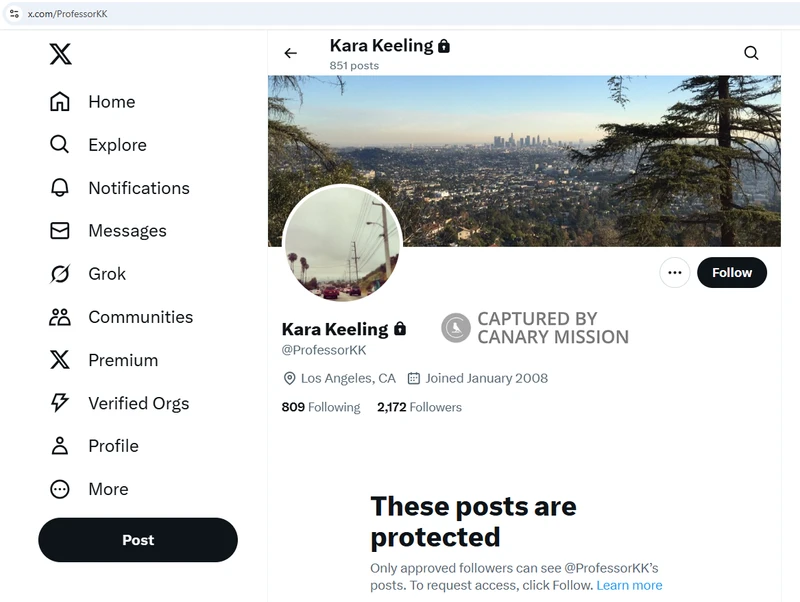800x602 pixels.
Task: Open Explore magnifier icon
Action: [x=60, y=144]
